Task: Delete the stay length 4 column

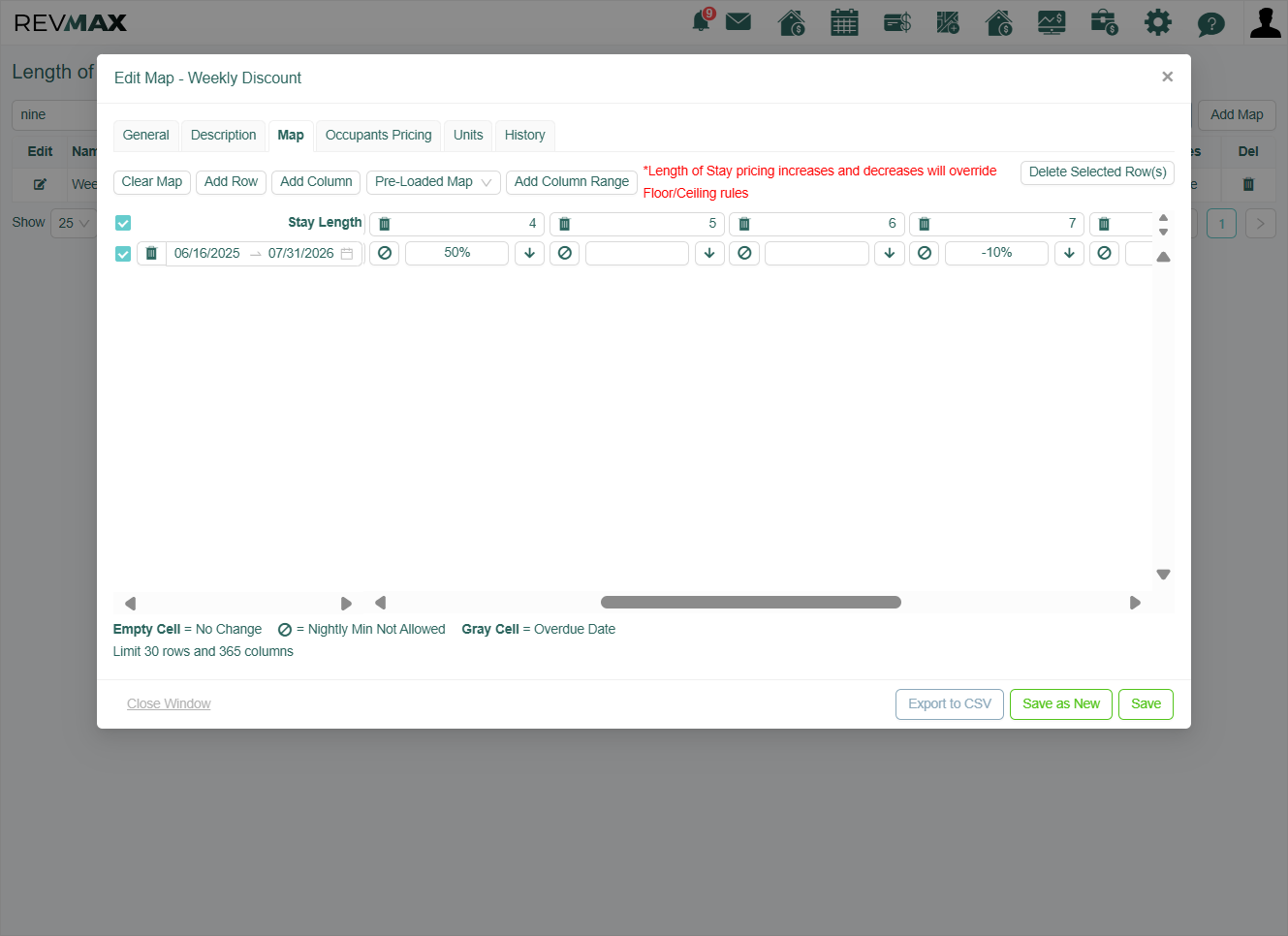Action: (x=385, y=224)
